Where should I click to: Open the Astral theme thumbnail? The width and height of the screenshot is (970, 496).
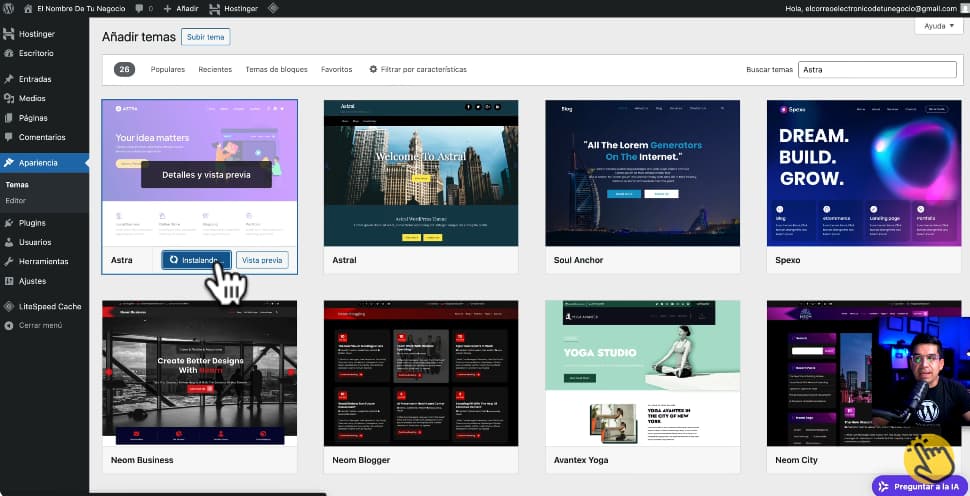[421, 173]
